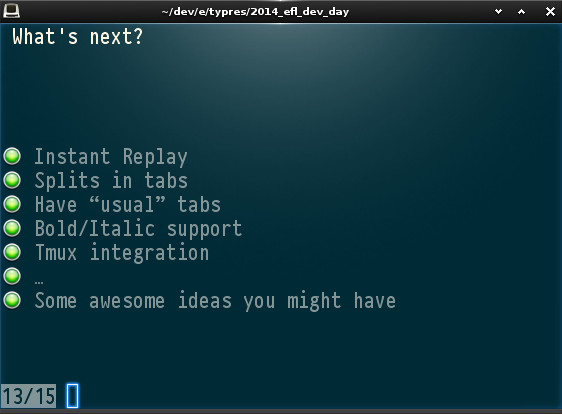Close the terminal window with X

pos(550,11)
